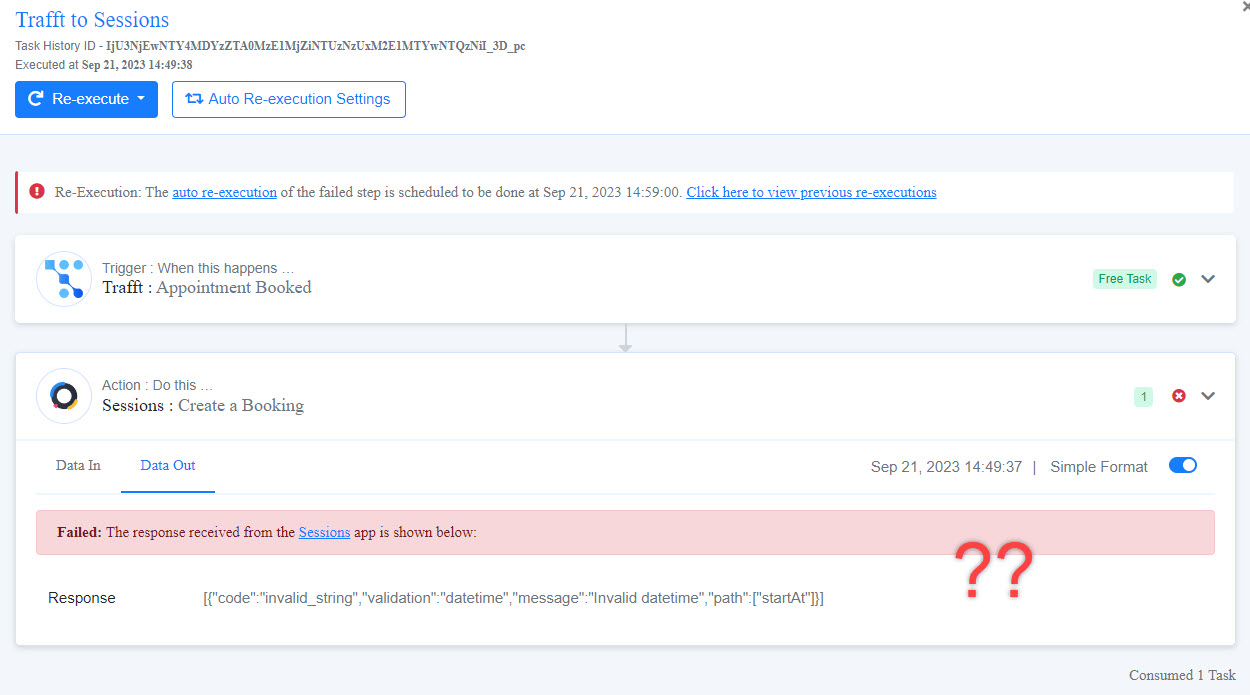The height and width of the screenshot is (695, 1250).
Task: Toggle the Simple Format switch
Action: 1183,466
